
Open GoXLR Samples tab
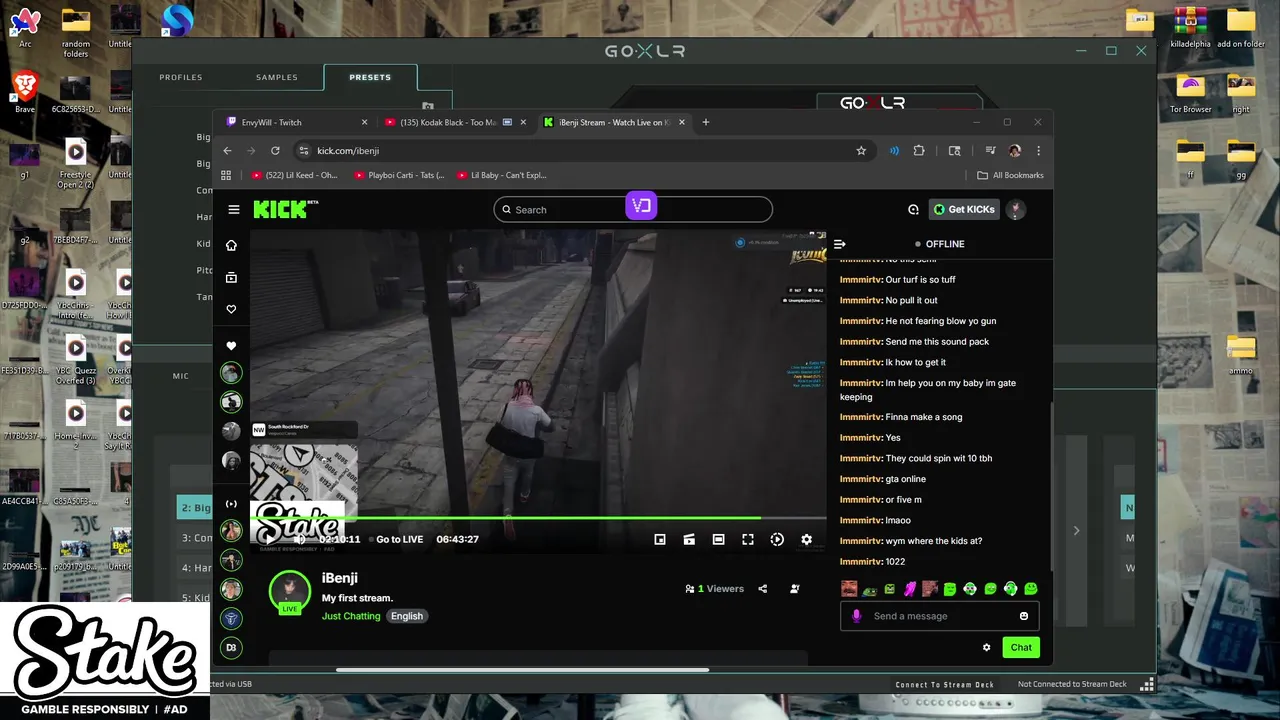277,77
